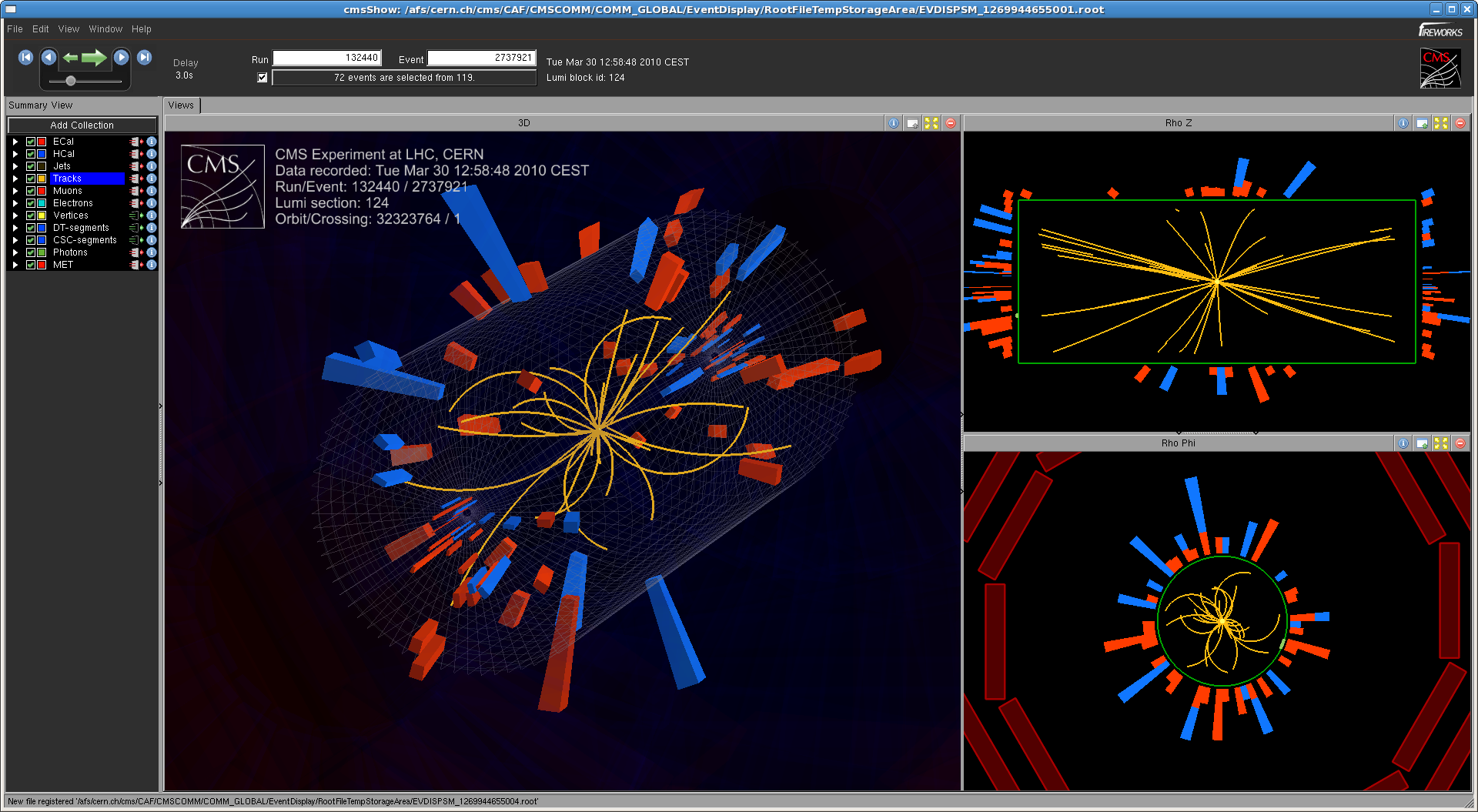Open the 3D view info controller

[893, 123]
